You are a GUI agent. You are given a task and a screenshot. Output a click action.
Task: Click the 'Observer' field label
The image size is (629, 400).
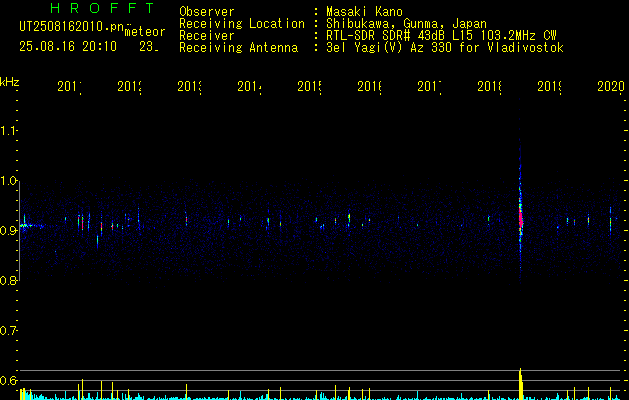coord(207,12)
